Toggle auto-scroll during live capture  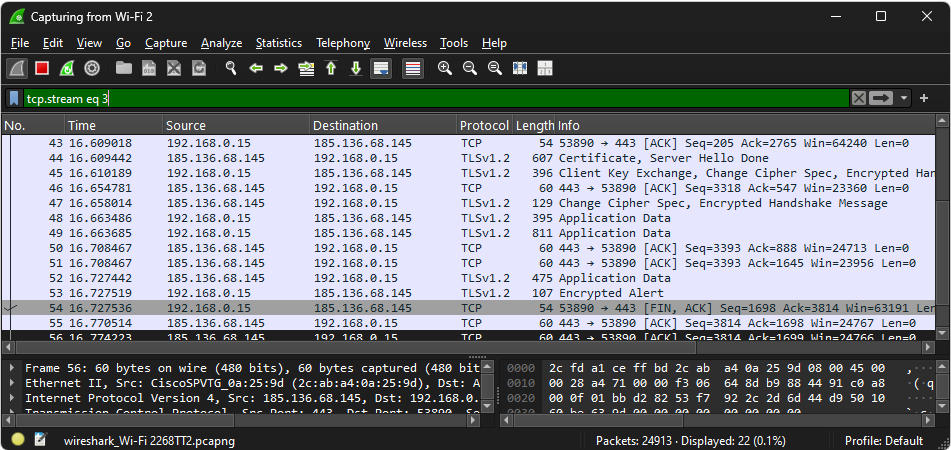click(x=380, y=69)
